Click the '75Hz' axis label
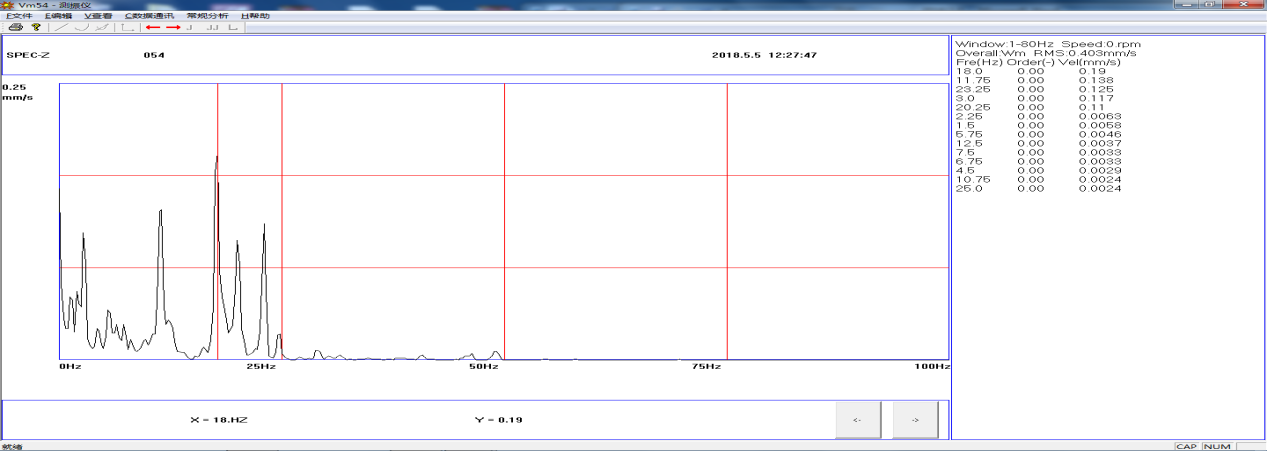 (706, 367)
